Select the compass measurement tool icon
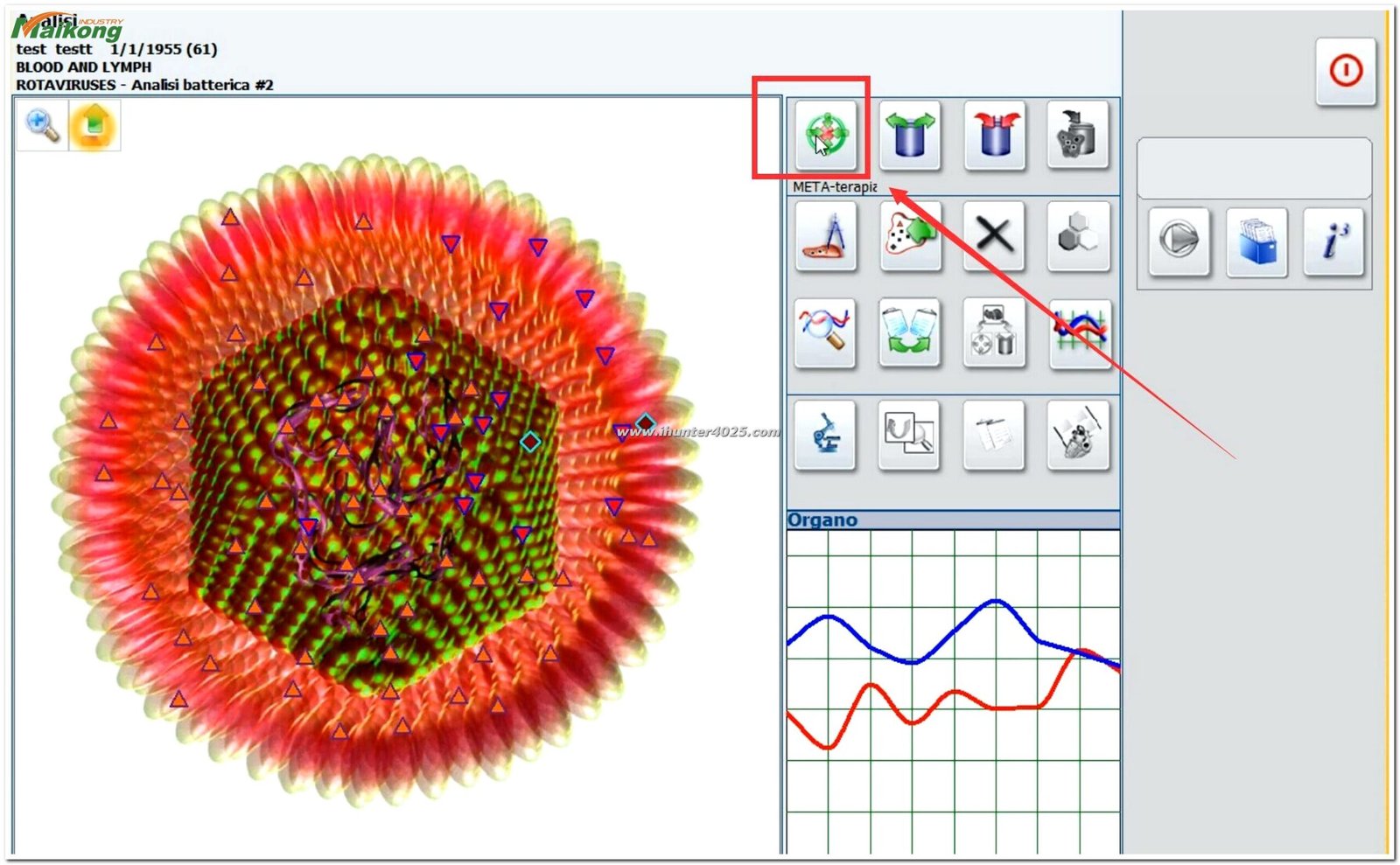The height and width of the screenshot is (865, 1400). [825, 236]
